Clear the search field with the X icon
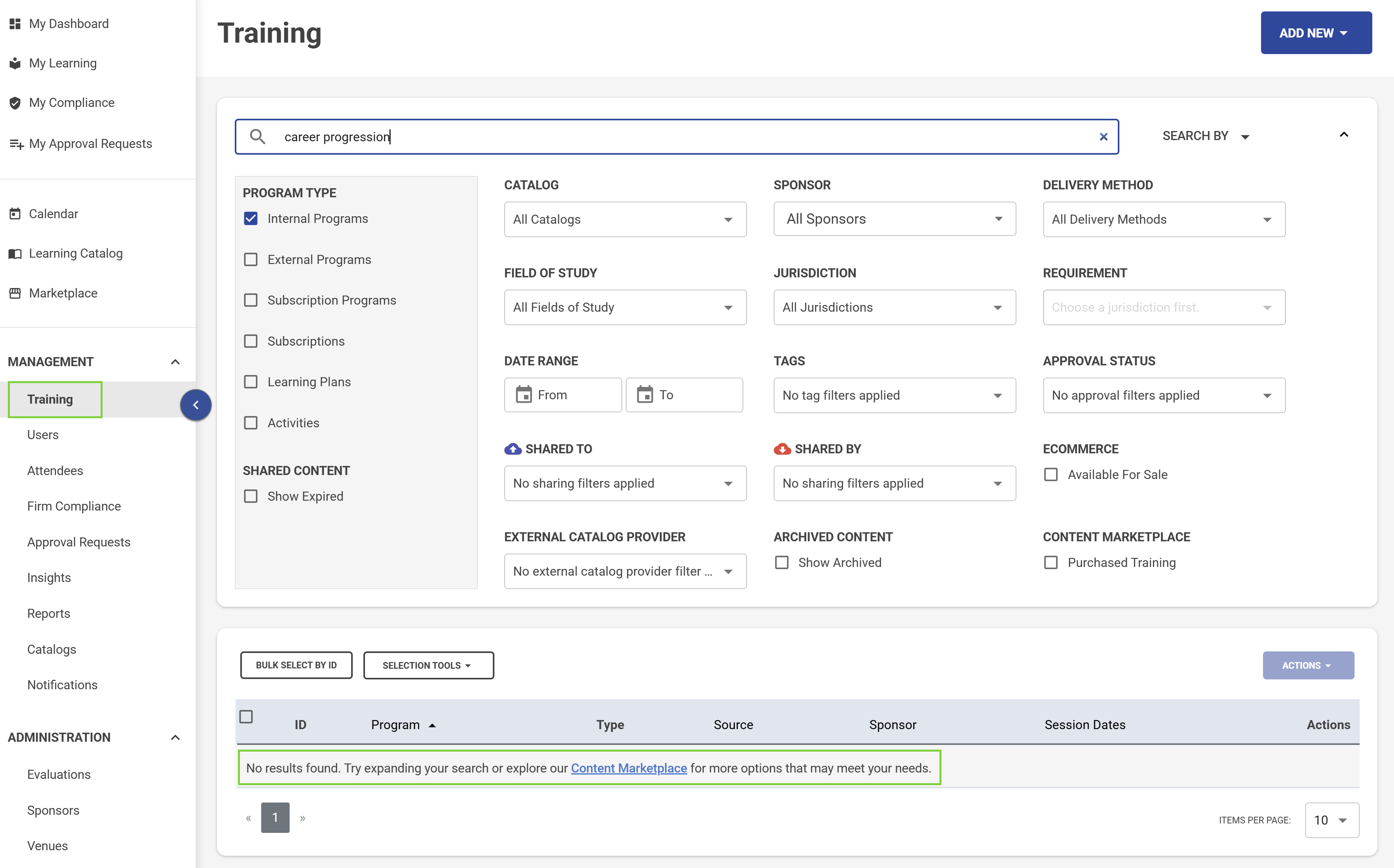 click(x=1103, y=137)
